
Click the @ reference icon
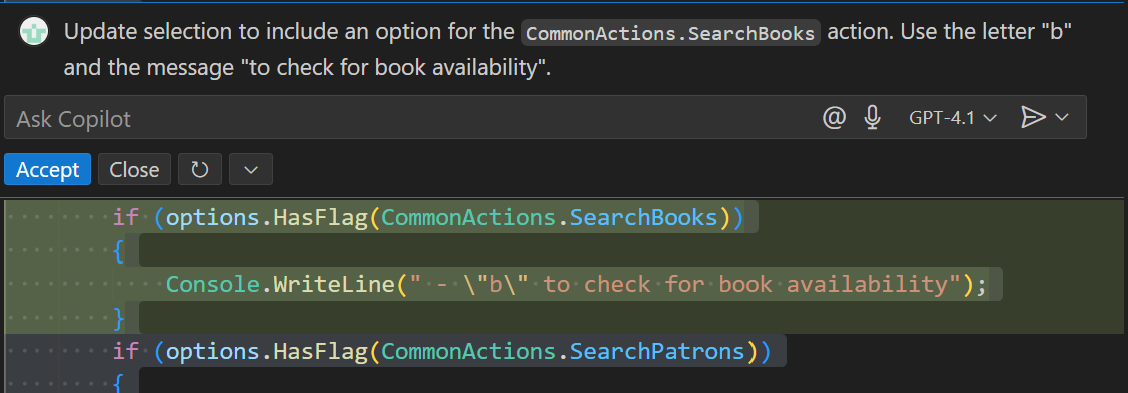pyautogui.click(x=833, y=117)
